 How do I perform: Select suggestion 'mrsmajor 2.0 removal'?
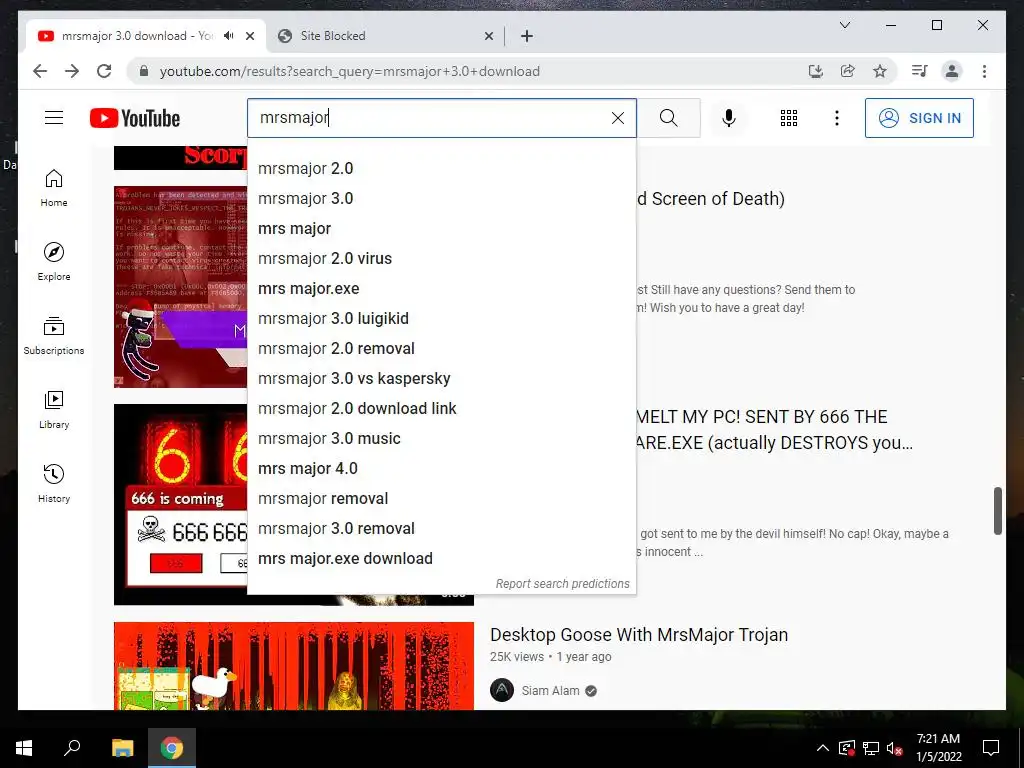tap(441, 349)
